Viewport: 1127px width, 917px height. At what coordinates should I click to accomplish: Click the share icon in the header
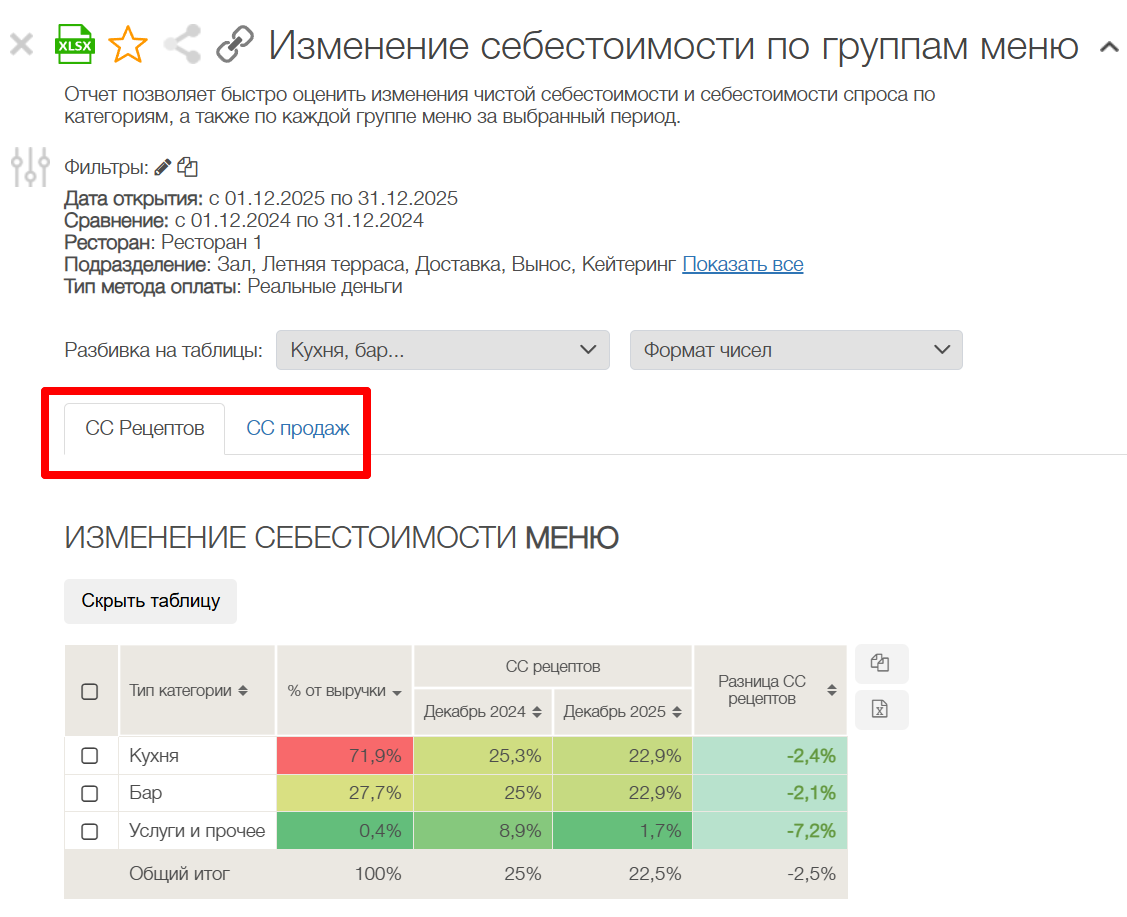click(x=182, y=45)
